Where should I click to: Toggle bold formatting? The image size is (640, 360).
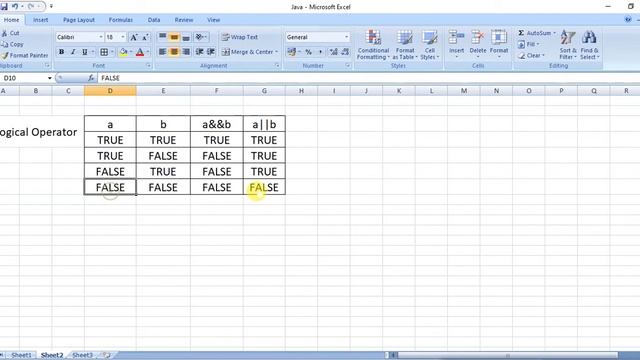coord(61,52)
